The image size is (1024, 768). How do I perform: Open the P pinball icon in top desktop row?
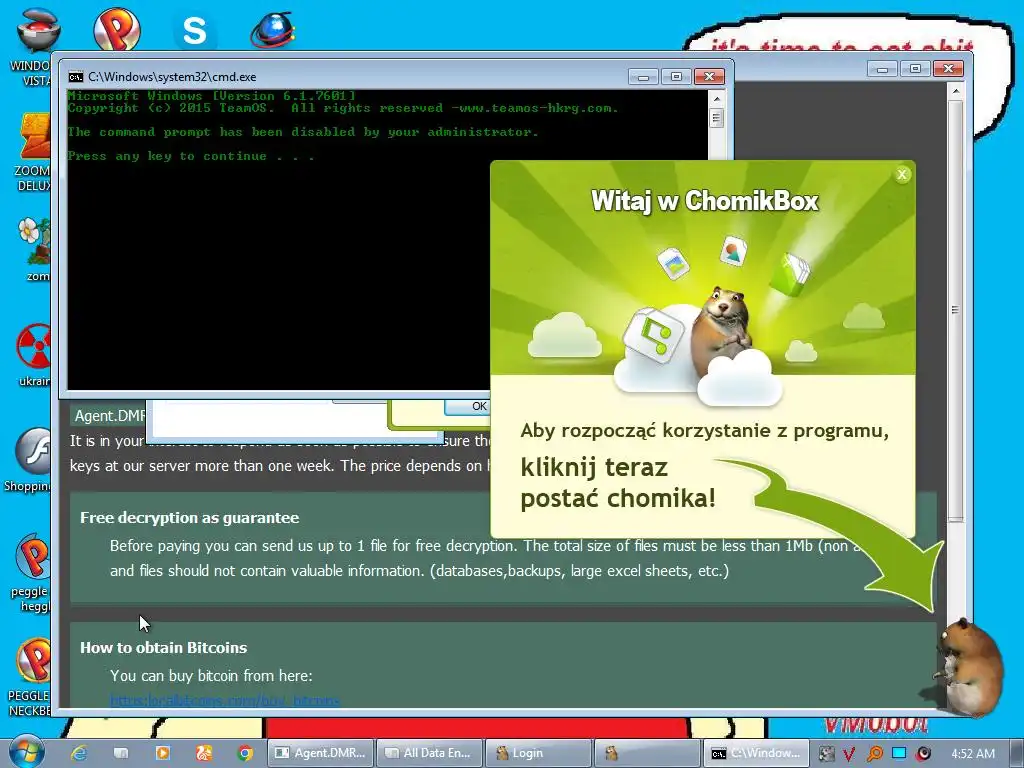[116, 29]
